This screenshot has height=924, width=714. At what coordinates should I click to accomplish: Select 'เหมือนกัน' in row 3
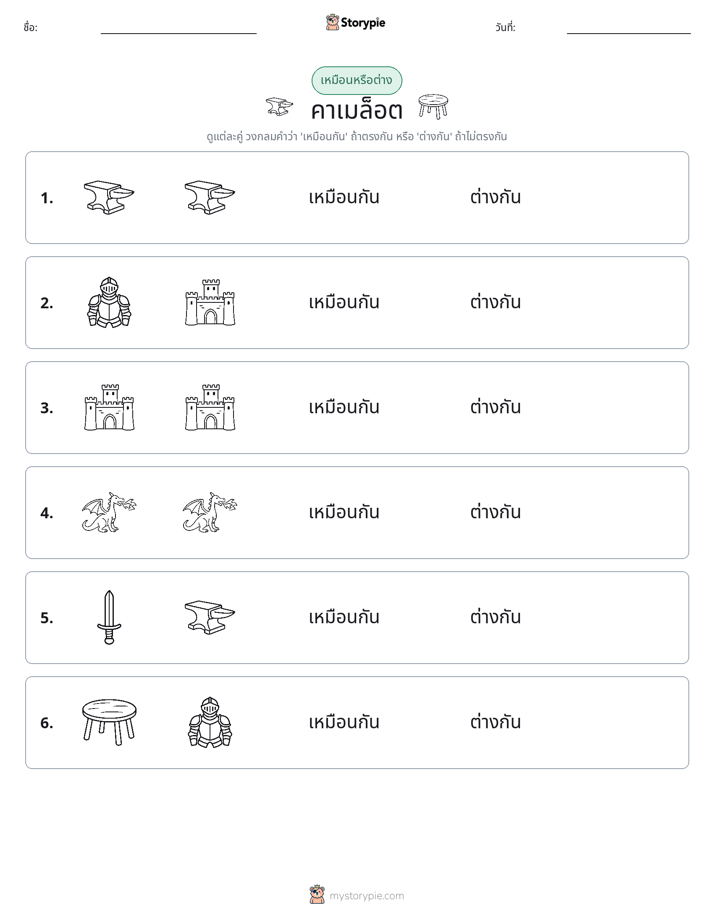coord(344,407)
